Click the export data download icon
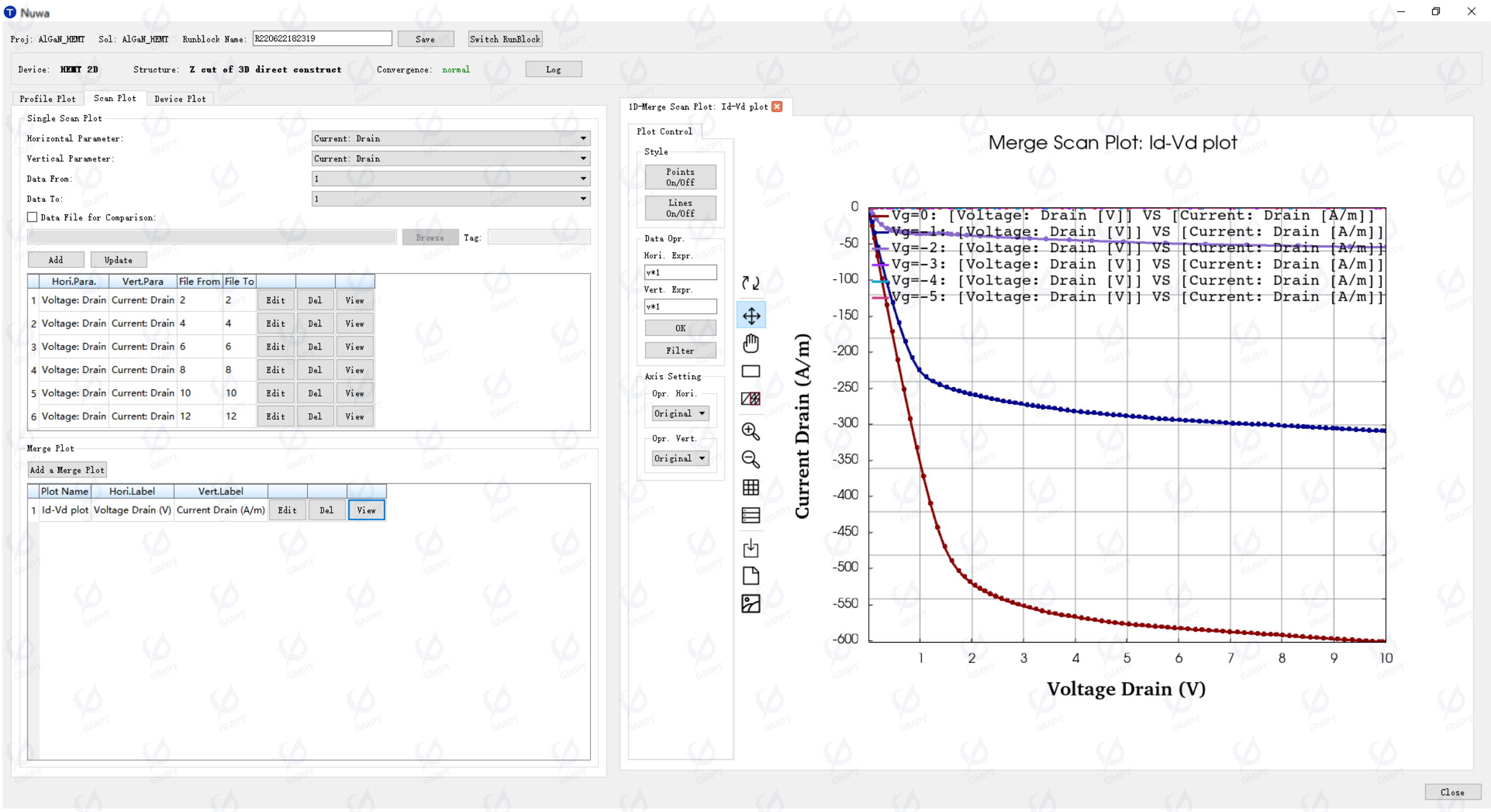 point(751,548)
